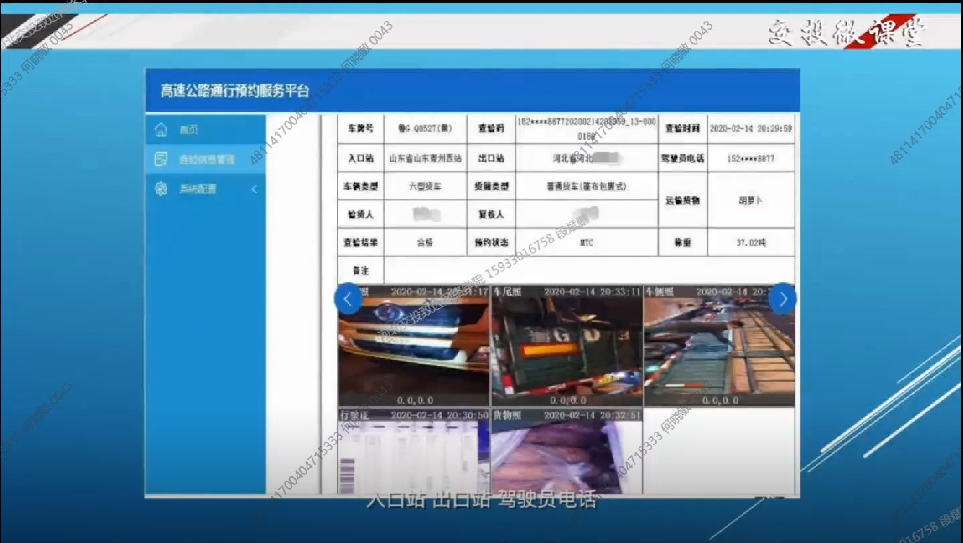Go to previous photos with left arrow
This screenshot has height=543, width=963.
(x=348, y=299)
